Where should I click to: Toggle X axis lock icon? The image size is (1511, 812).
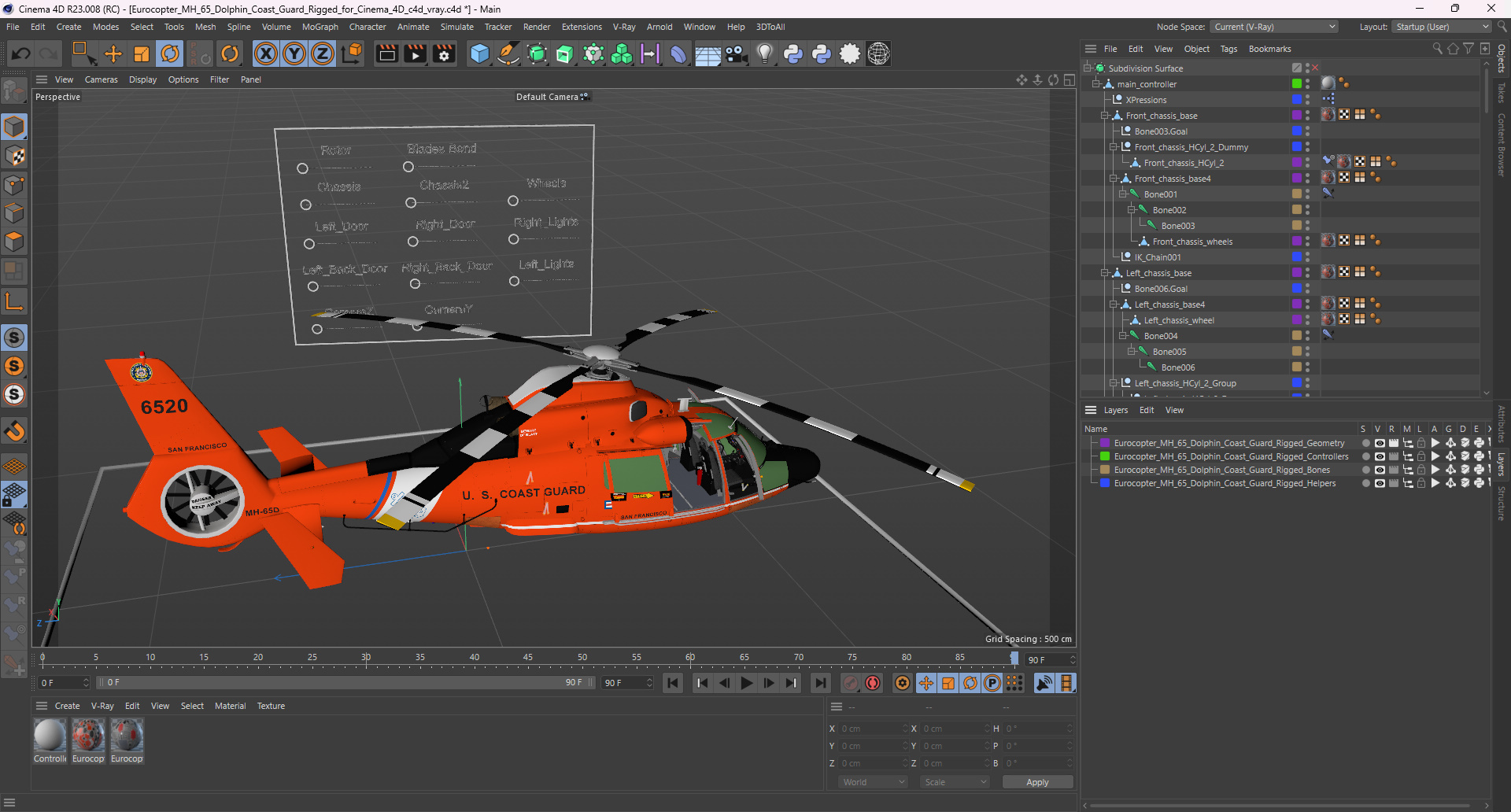tap(266, 54)
